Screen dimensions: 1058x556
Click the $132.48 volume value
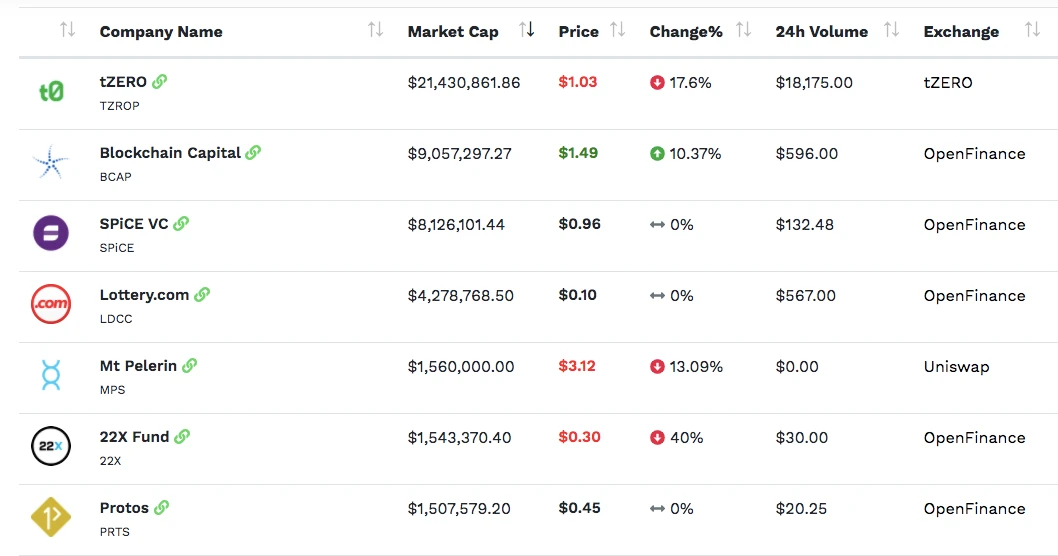click(805, 224)
